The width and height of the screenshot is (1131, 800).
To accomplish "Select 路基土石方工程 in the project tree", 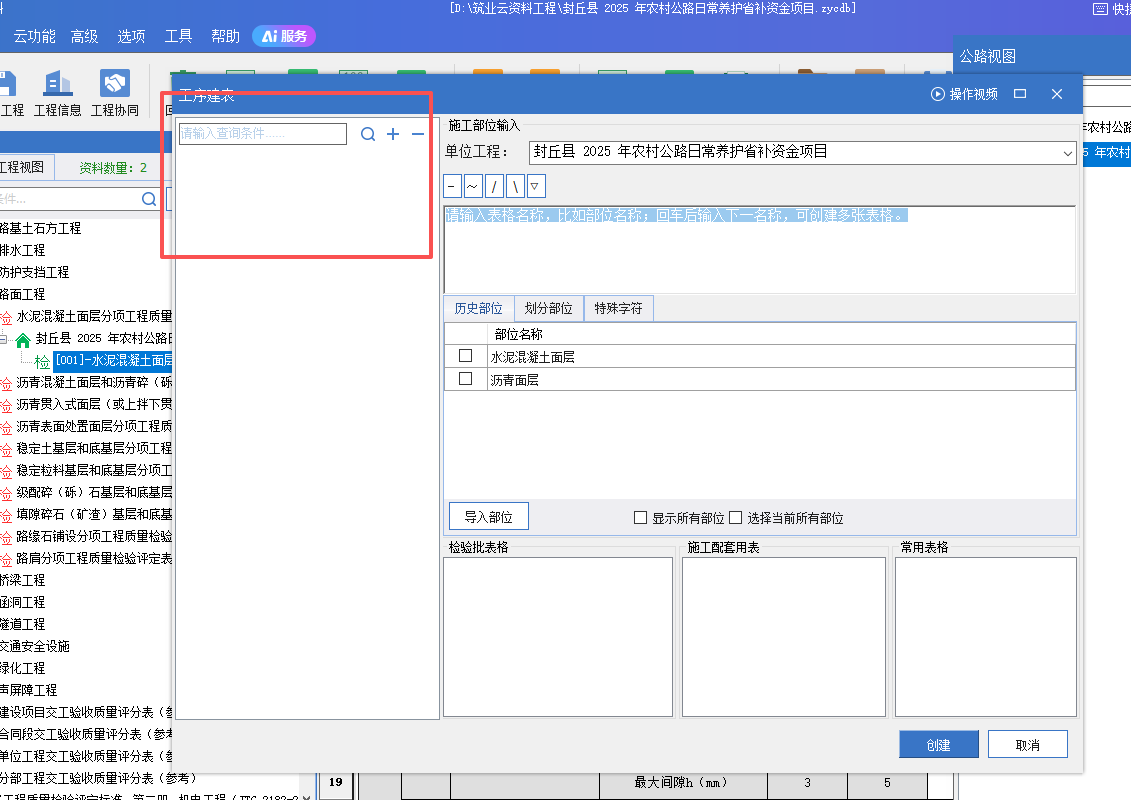I will coord(40,229).
